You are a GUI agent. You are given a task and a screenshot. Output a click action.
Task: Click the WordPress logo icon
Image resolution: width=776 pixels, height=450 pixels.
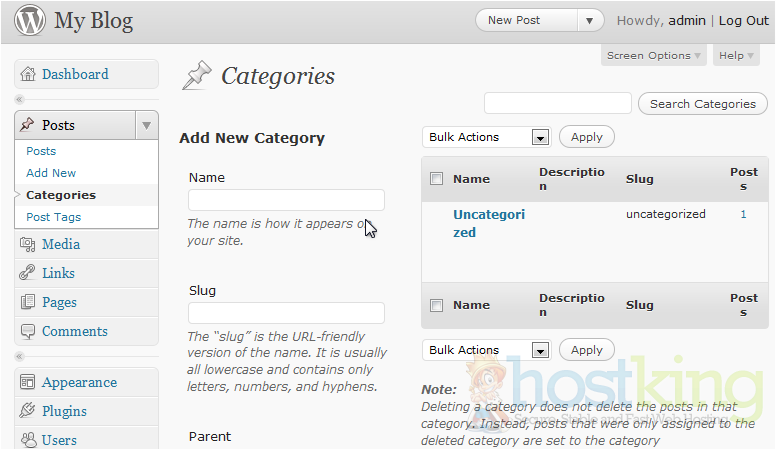point(29,21)
